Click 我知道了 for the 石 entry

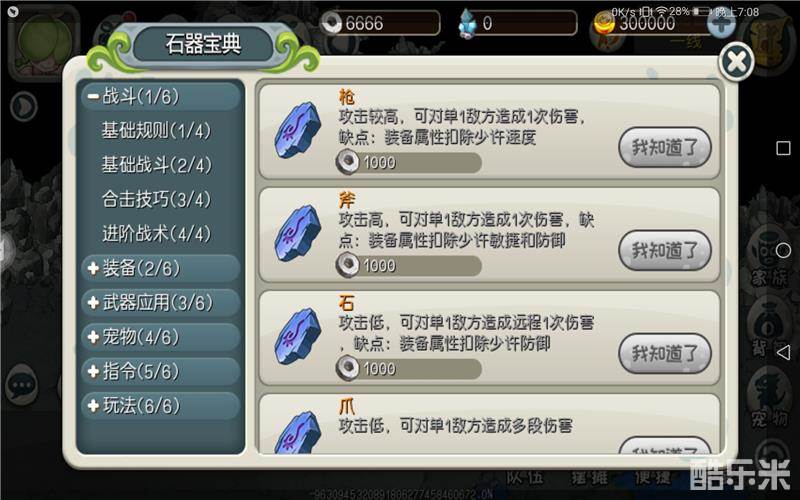click(664, 354)
